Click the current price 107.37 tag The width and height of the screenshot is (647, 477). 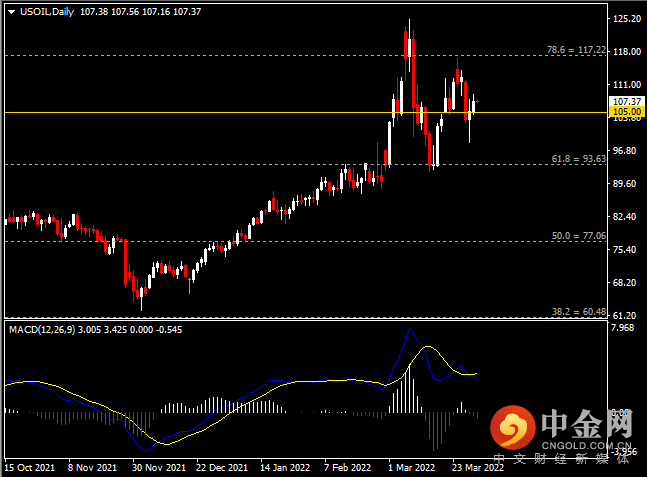click(627, 102)
